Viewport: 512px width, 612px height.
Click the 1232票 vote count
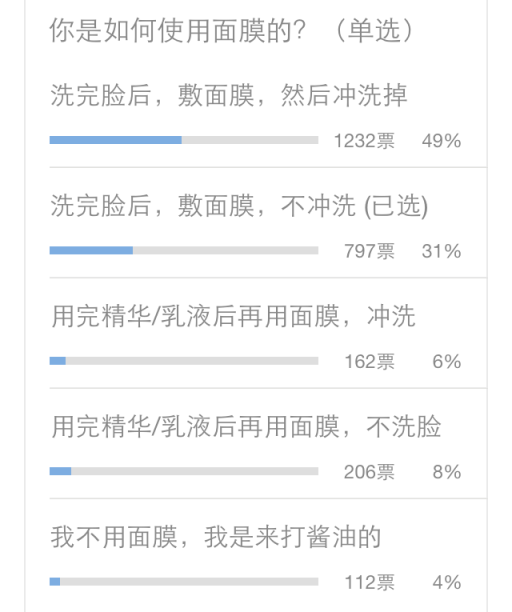click(364, 141)
